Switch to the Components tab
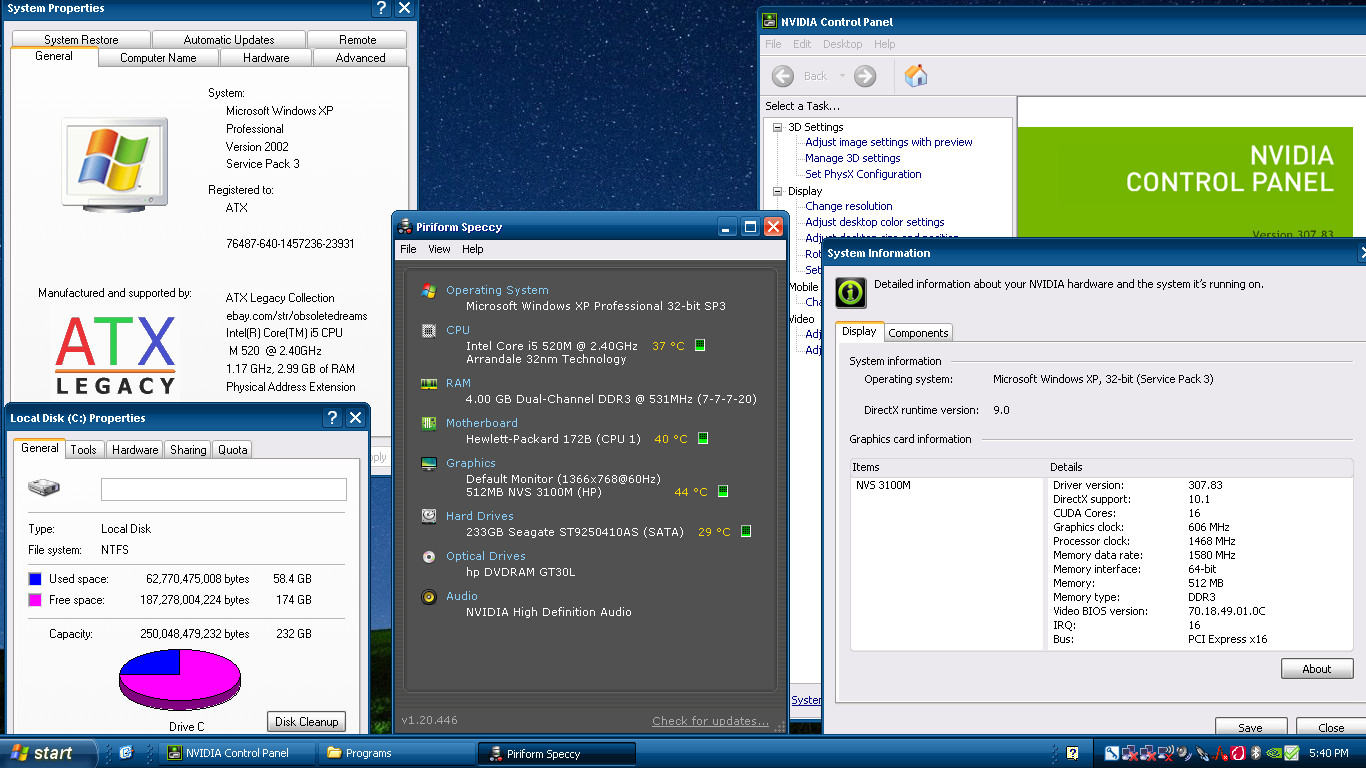The height and width of the screenshot is (768, 1366). (x=918, y=333)
